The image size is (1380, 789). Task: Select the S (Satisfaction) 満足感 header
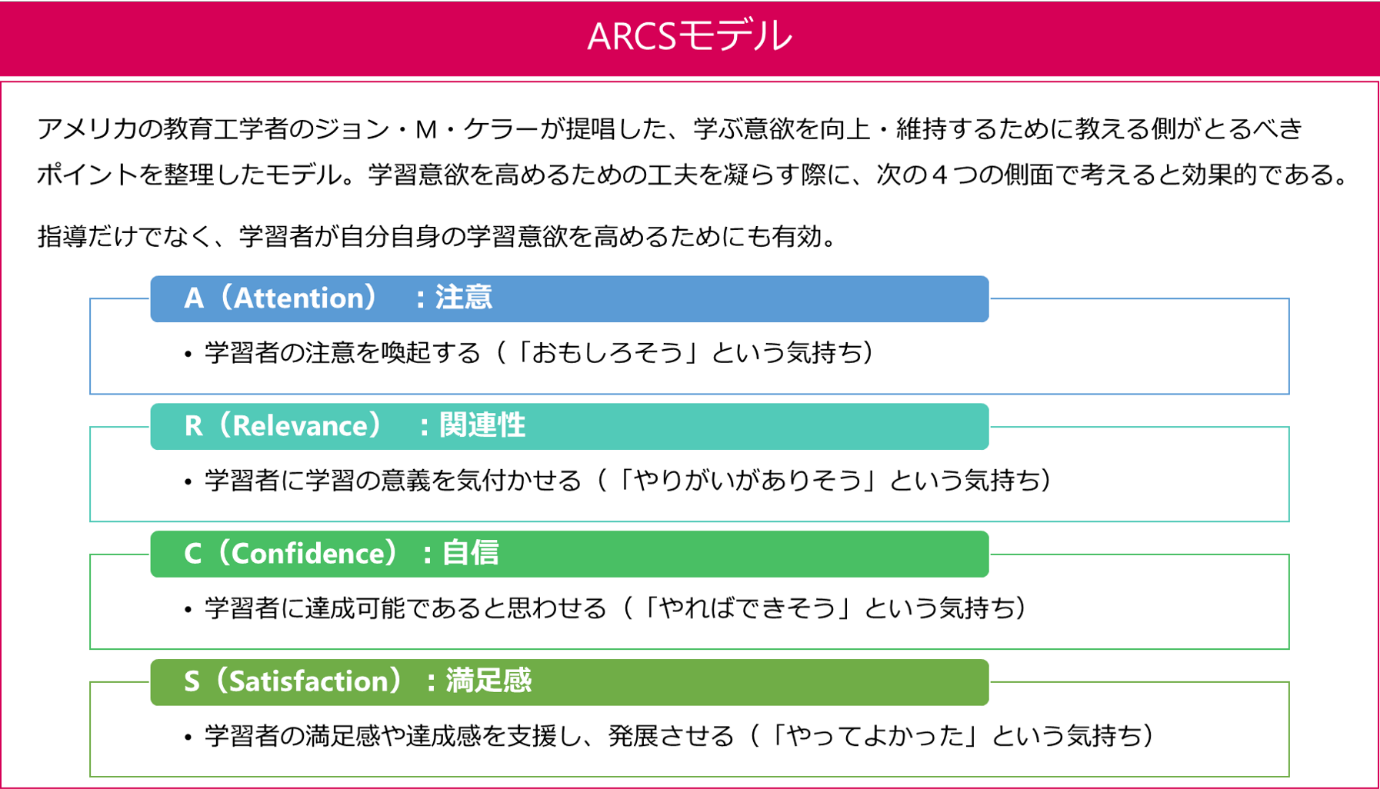[x=569, y=682]
